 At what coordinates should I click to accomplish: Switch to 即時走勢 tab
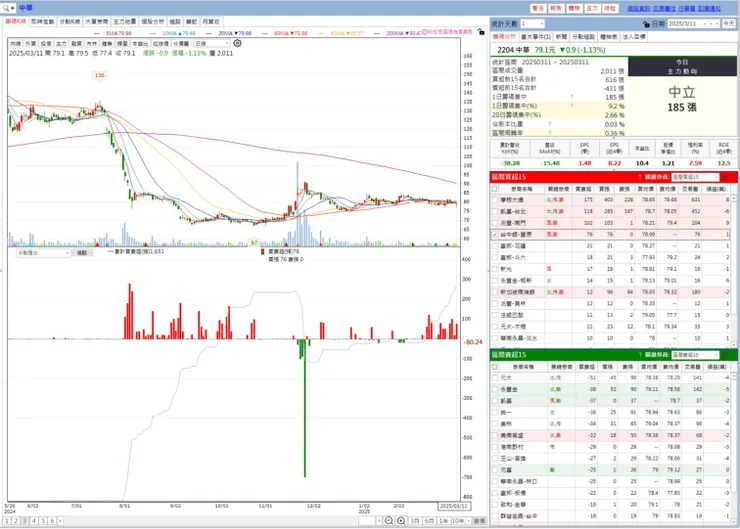tap(43, 22)
